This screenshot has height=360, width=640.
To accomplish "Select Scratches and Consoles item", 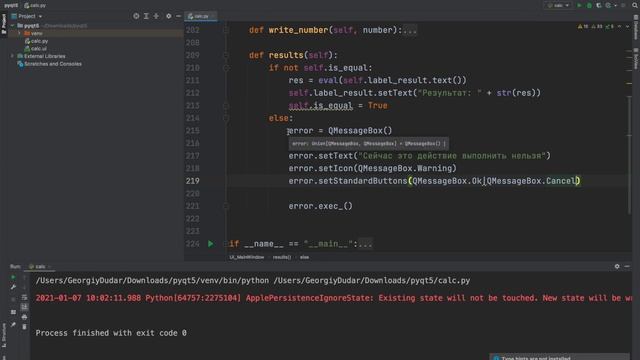I will pyautogui.click(x=49, y=64).
